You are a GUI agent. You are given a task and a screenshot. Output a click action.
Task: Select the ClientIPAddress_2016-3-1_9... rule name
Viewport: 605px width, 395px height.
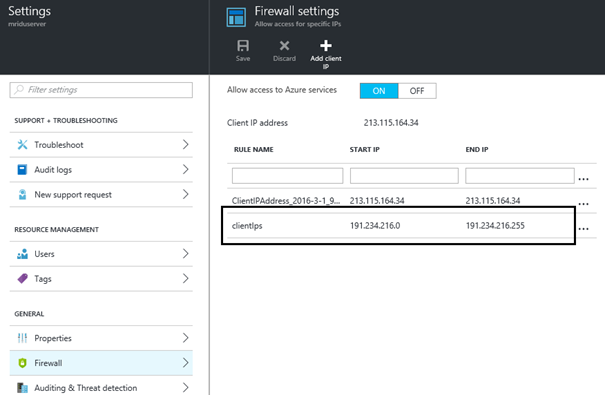pyautogui.click(x=286, y=201)
